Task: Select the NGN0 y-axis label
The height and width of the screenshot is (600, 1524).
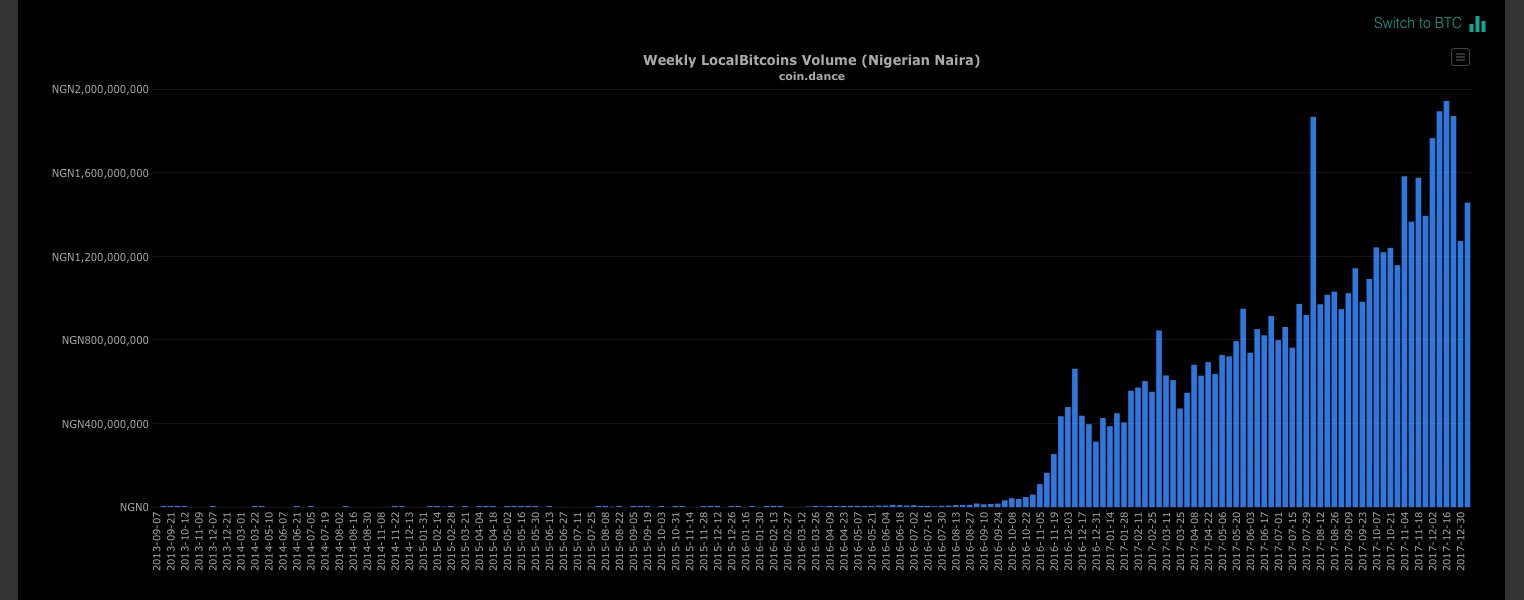Action: 134,507
